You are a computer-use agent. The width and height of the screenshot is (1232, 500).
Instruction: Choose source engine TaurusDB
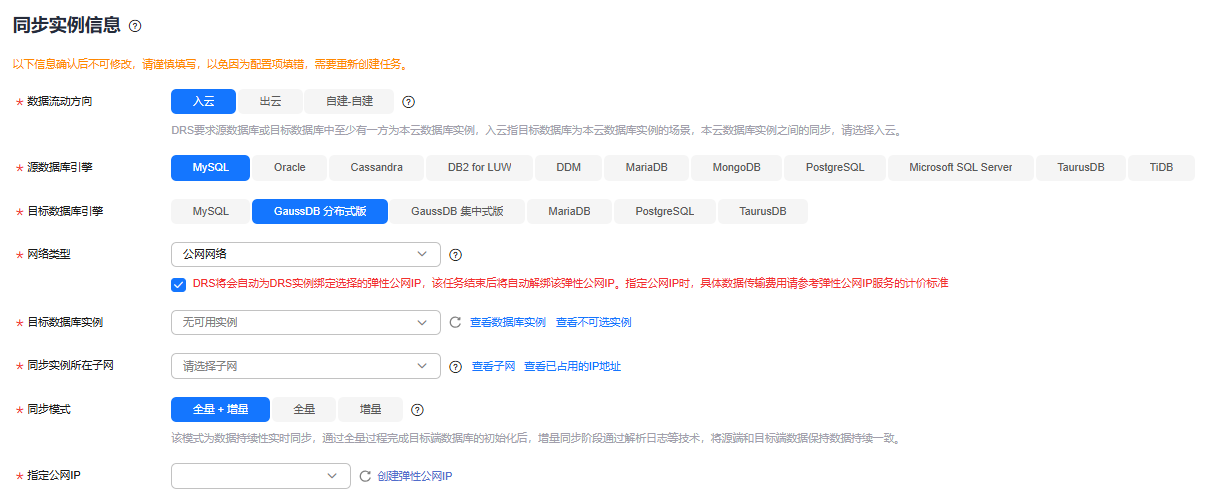click(1081, 168)
